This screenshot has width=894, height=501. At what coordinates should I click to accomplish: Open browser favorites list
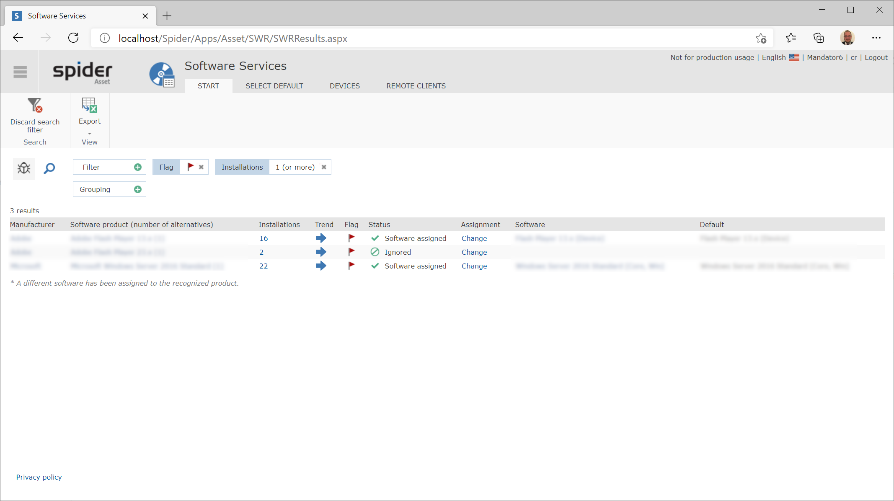pyautogui.click(x=790, y=38)
